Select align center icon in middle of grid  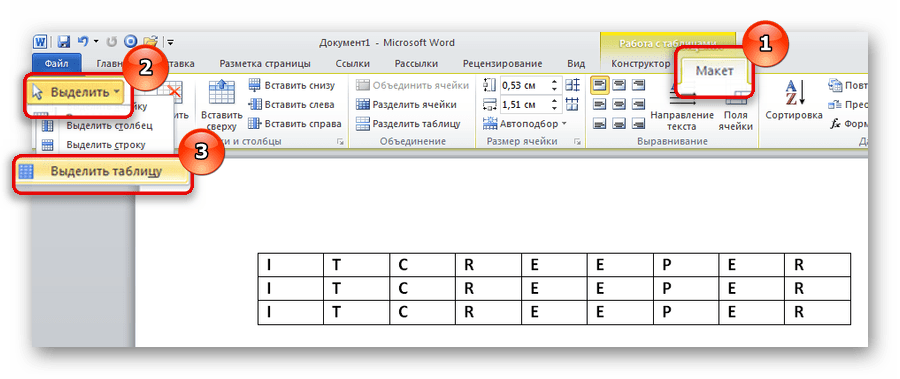[619, 105]
